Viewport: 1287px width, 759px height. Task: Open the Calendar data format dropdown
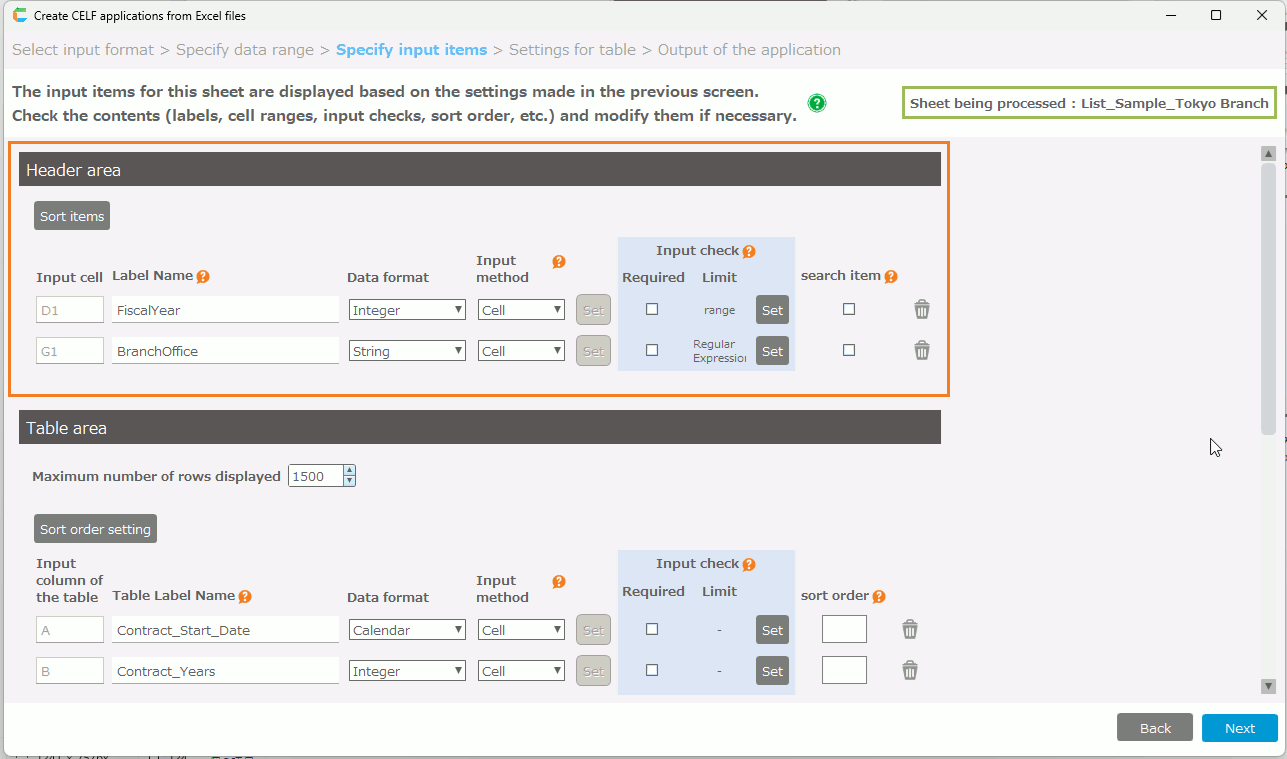click(407, 630)
